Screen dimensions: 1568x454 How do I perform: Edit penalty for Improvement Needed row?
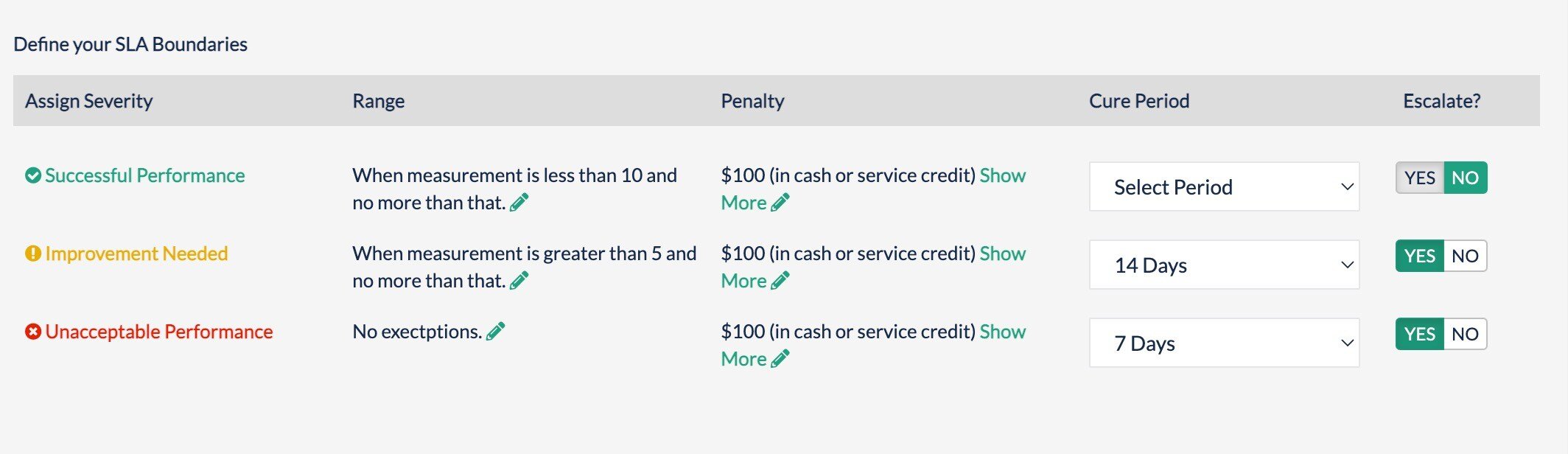point(780,281)
